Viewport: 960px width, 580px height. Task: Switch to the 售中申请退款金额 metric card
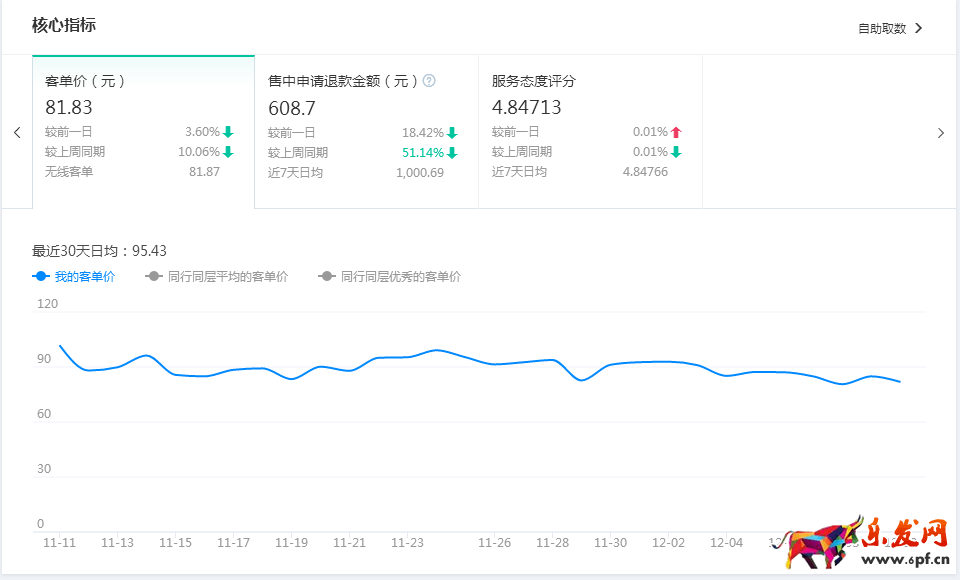tap(366, 131)
